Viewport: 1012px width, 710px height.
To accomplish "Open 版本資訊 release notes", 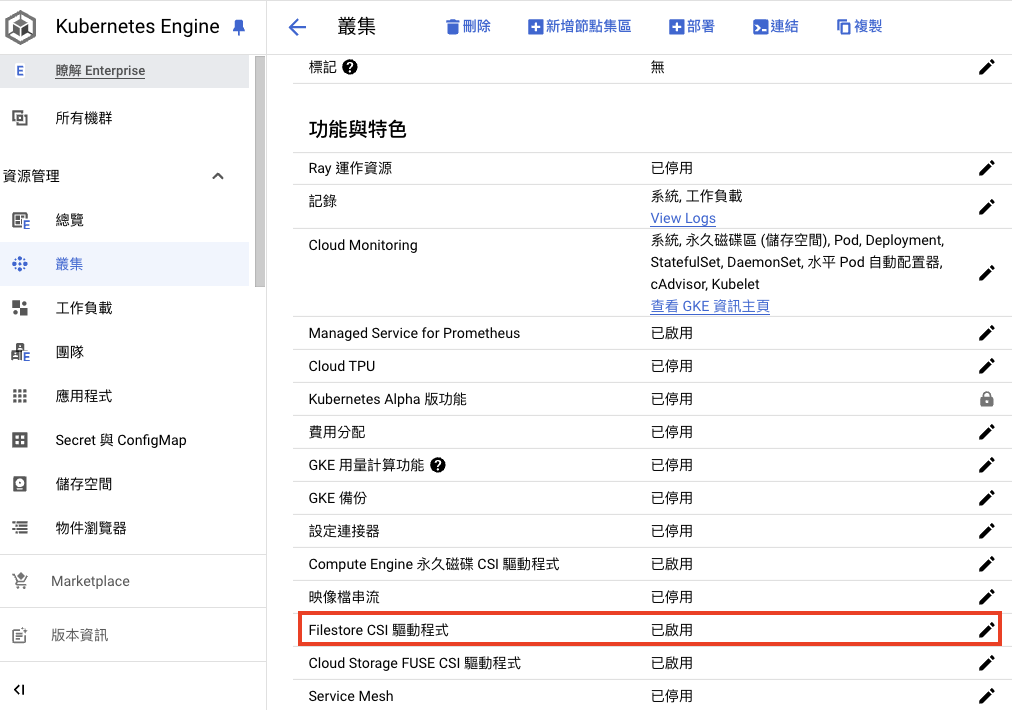I will coord(79,635).
